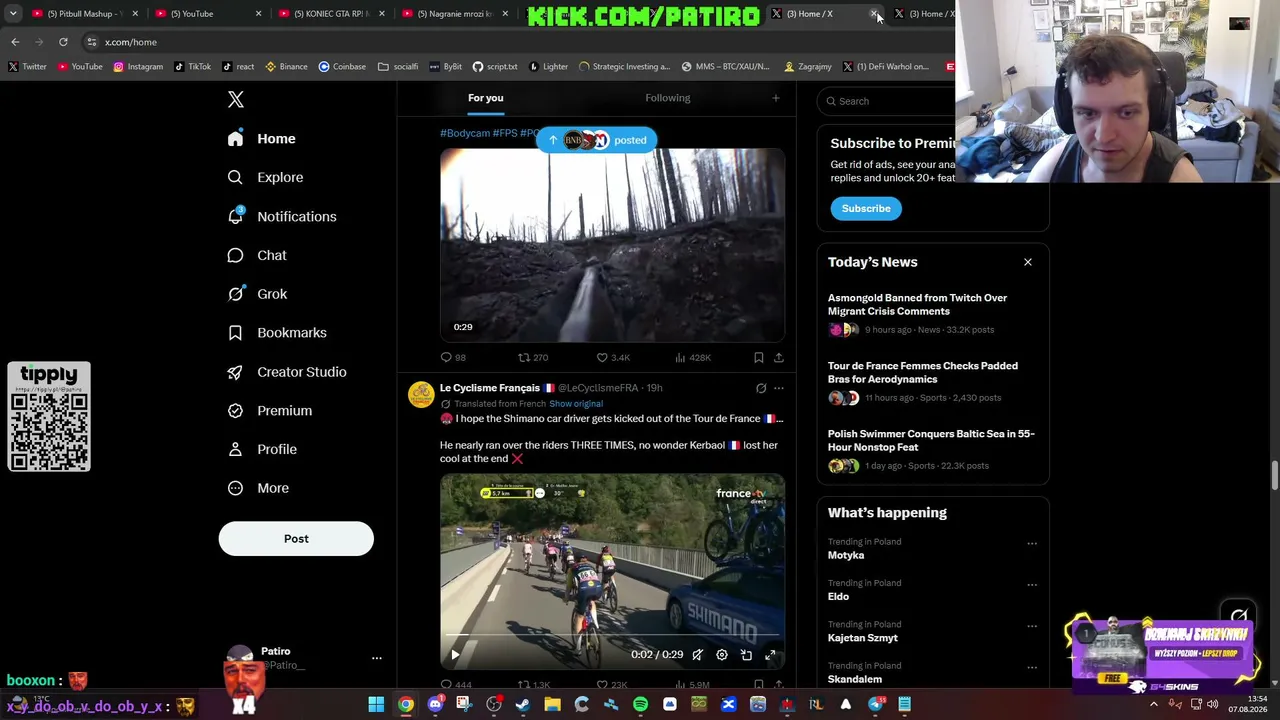Open more options for Kajetan Szmyt trend
Viewport: 1280px width, 720px height.
pyautogui.click(x=1032, y=626)
